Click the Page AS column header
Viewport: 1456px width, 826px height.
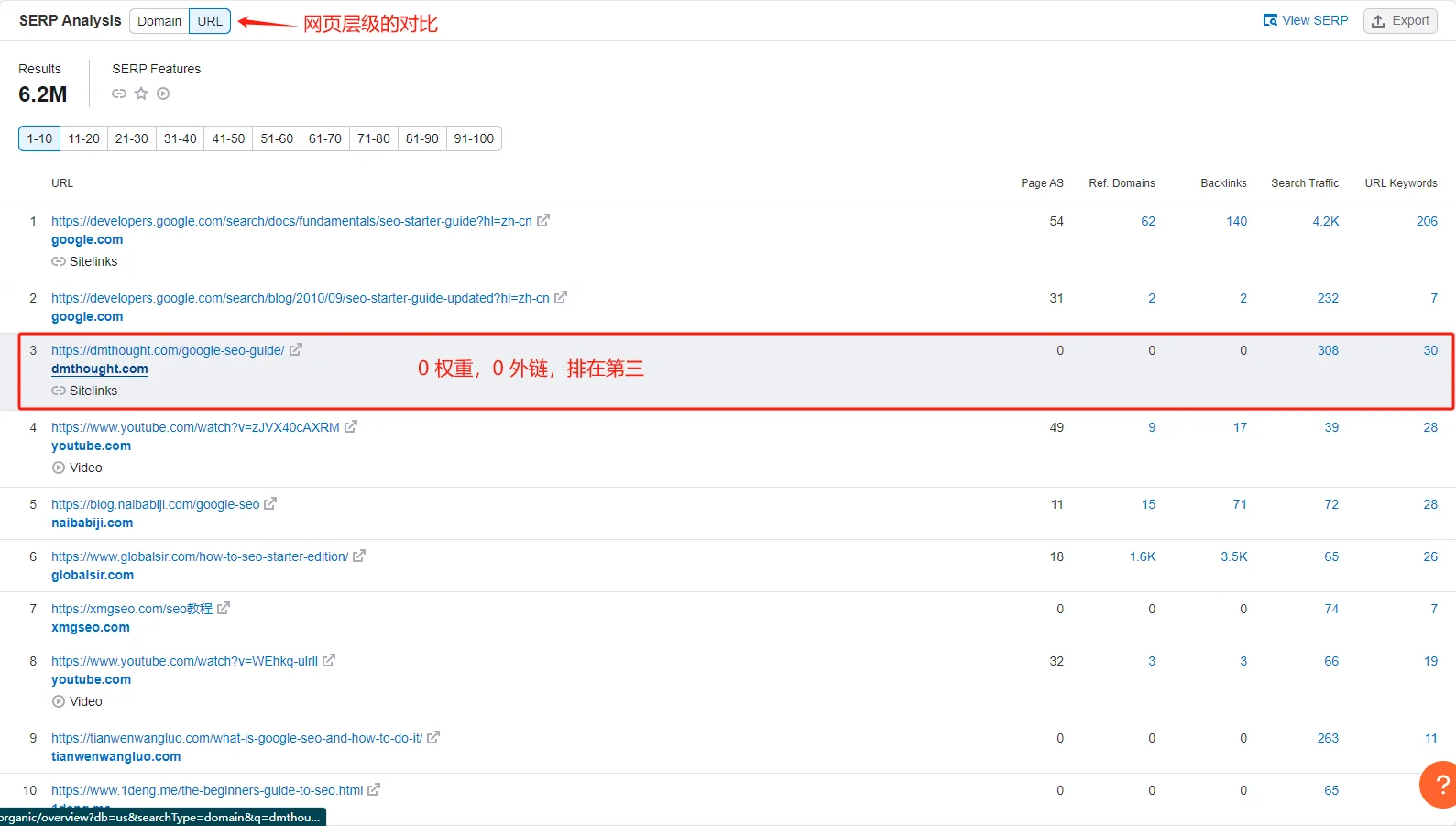pyautogui.click(x=1043, y=183)
